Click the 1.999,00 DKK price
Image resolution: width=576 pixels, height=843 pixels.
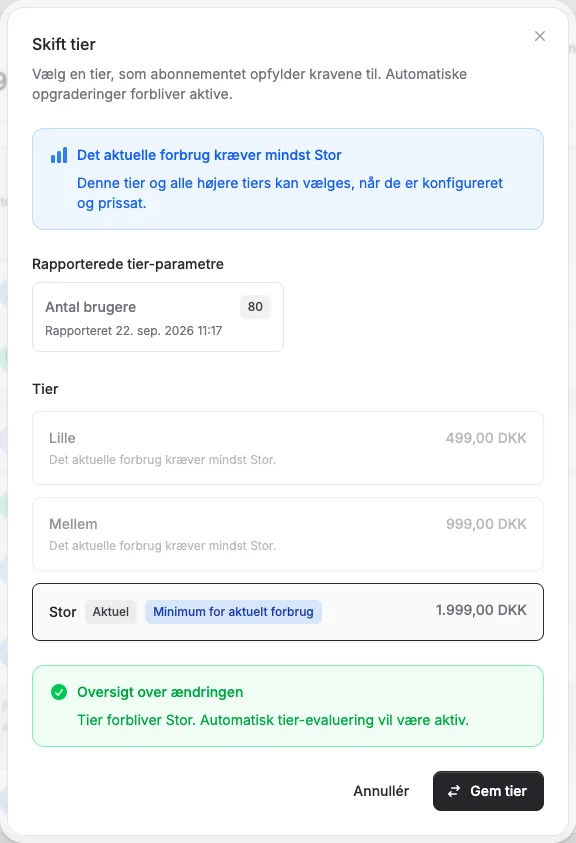pyautogui.click(x=481, y=610)
